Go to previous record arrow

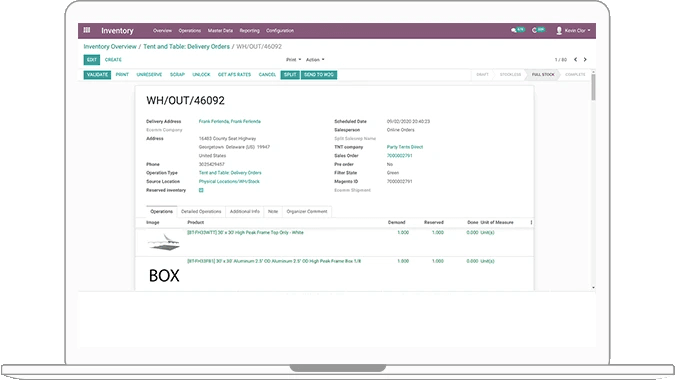point(576,60)
